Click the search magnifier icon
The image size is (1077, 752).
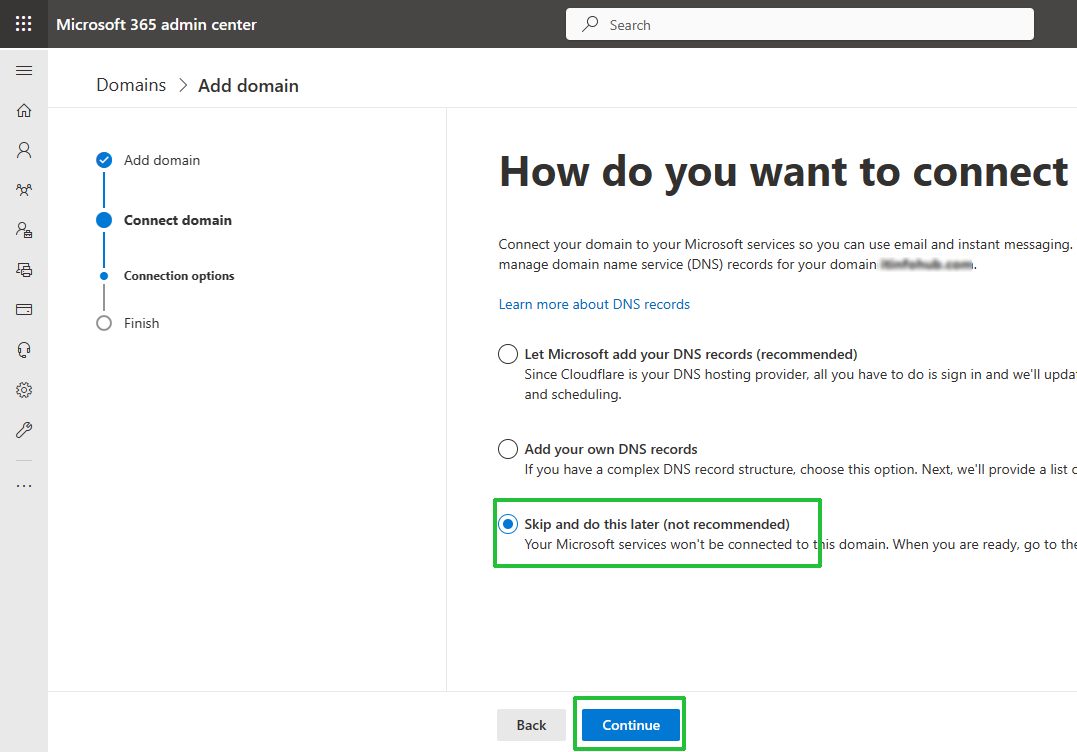pos(590,25)
